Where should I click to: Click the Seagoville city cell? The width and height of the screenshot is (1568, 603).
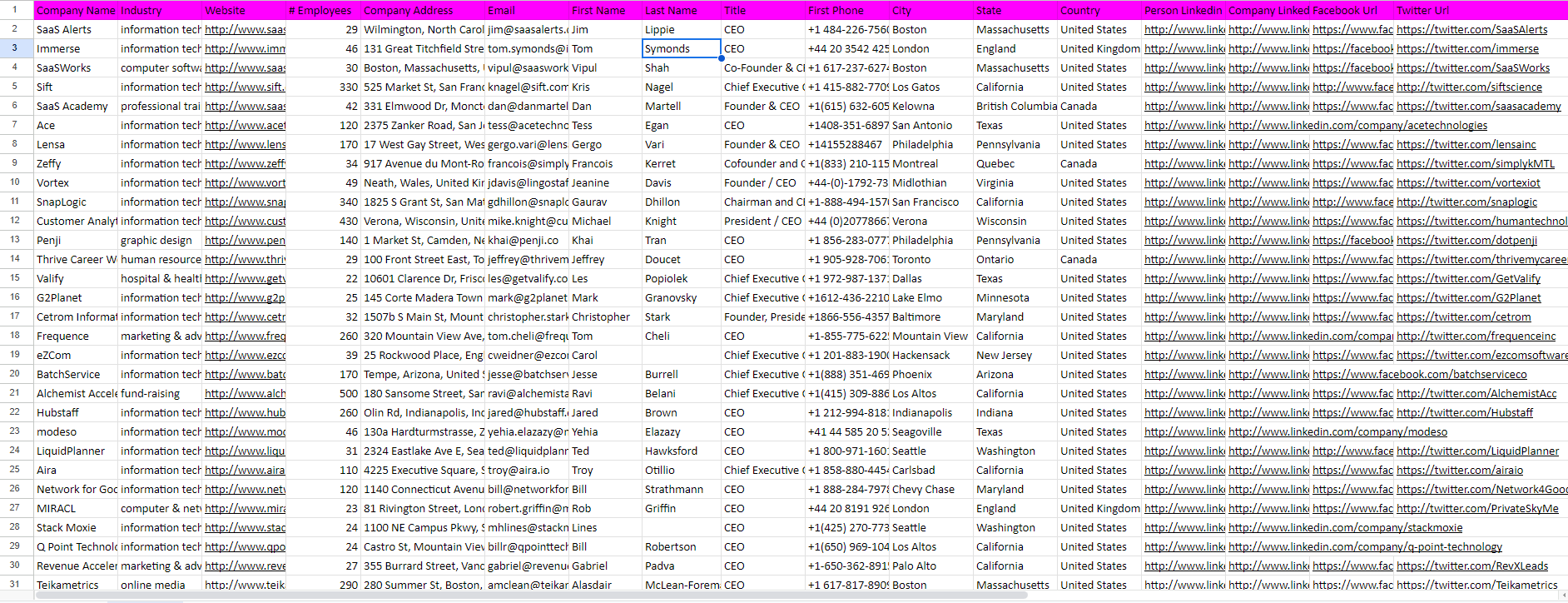click(931, 431)
